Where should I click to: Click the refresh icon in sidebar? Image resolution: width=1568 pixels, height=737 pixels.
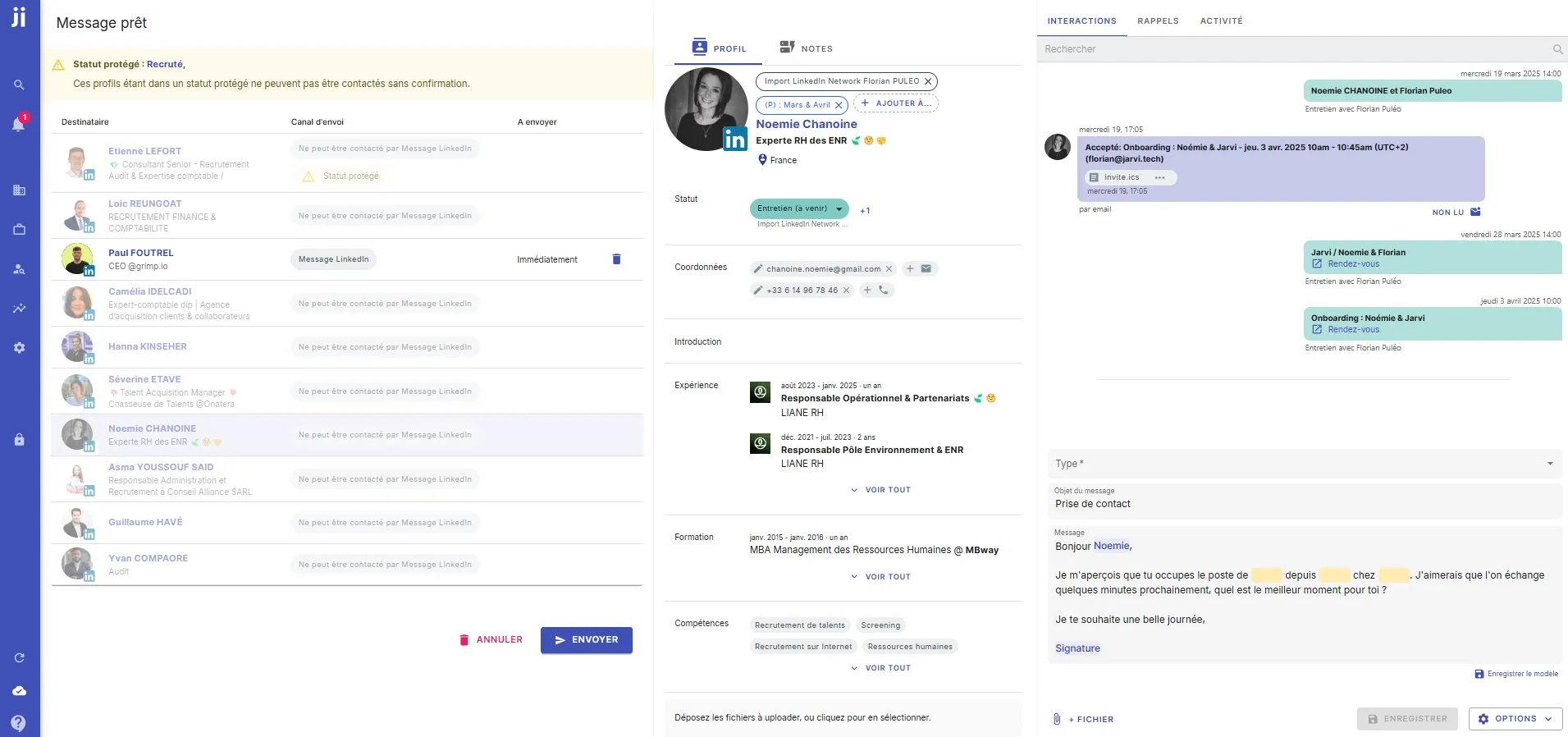pos(19,658)
